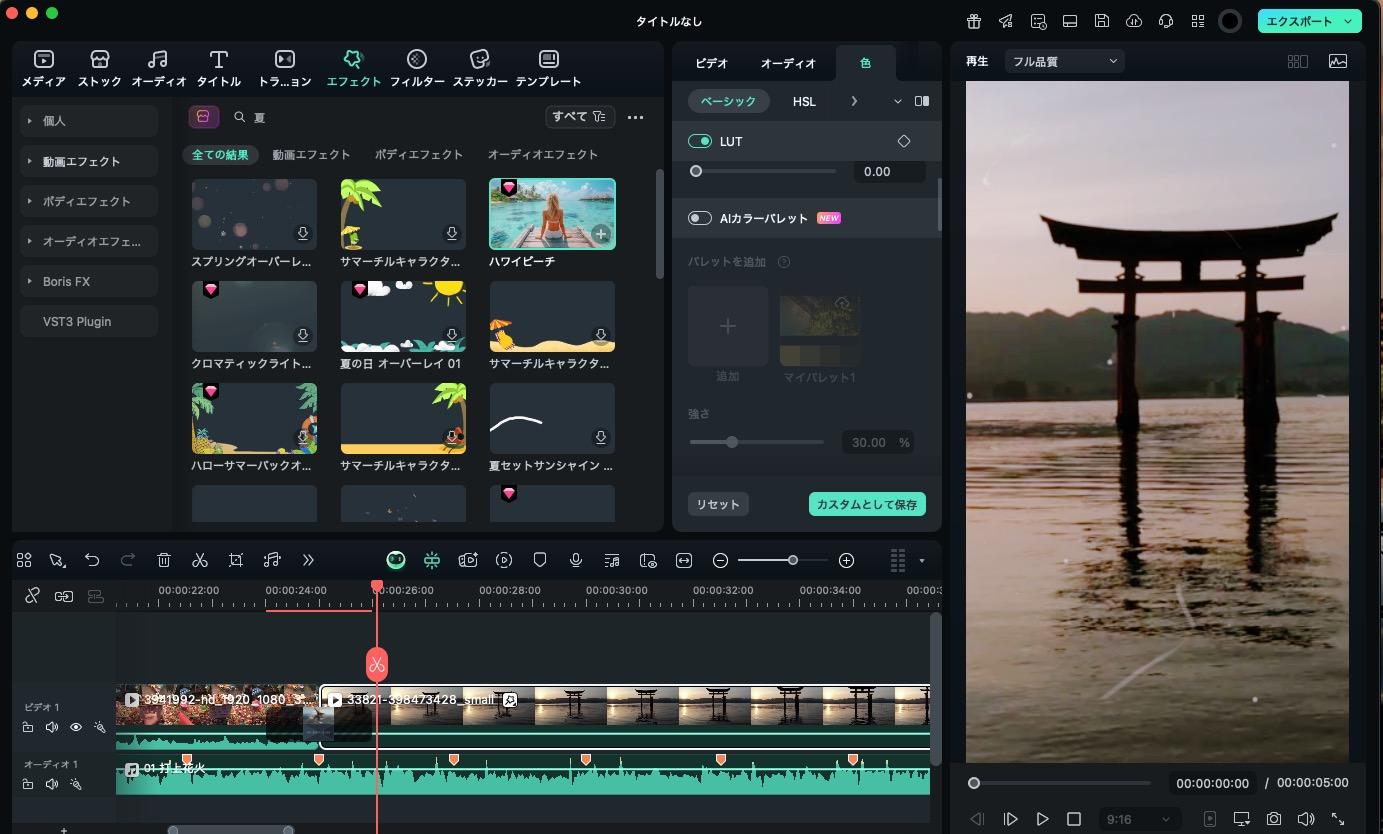
Task: Click the リセット button
Action: (718, 504)
